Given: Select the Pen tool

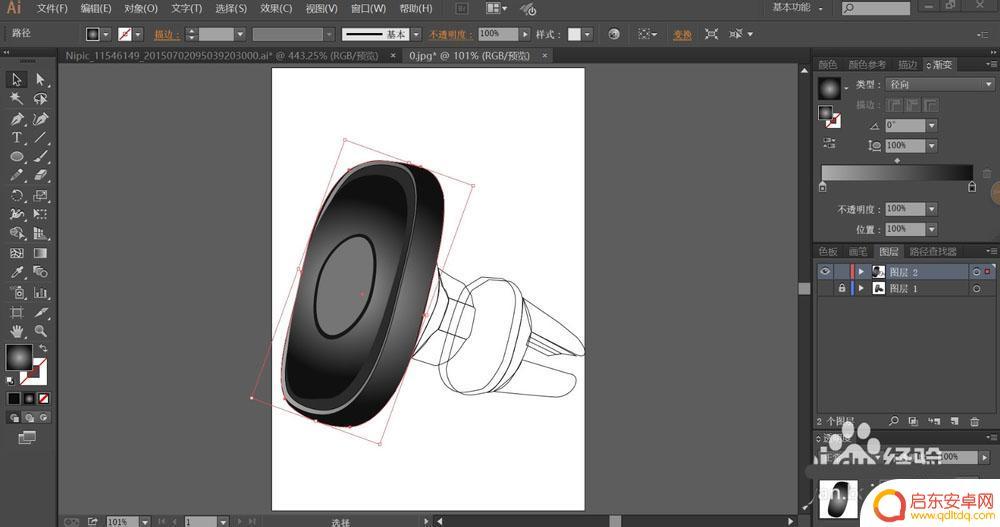Looking at the screenshot, I should 17,119.
